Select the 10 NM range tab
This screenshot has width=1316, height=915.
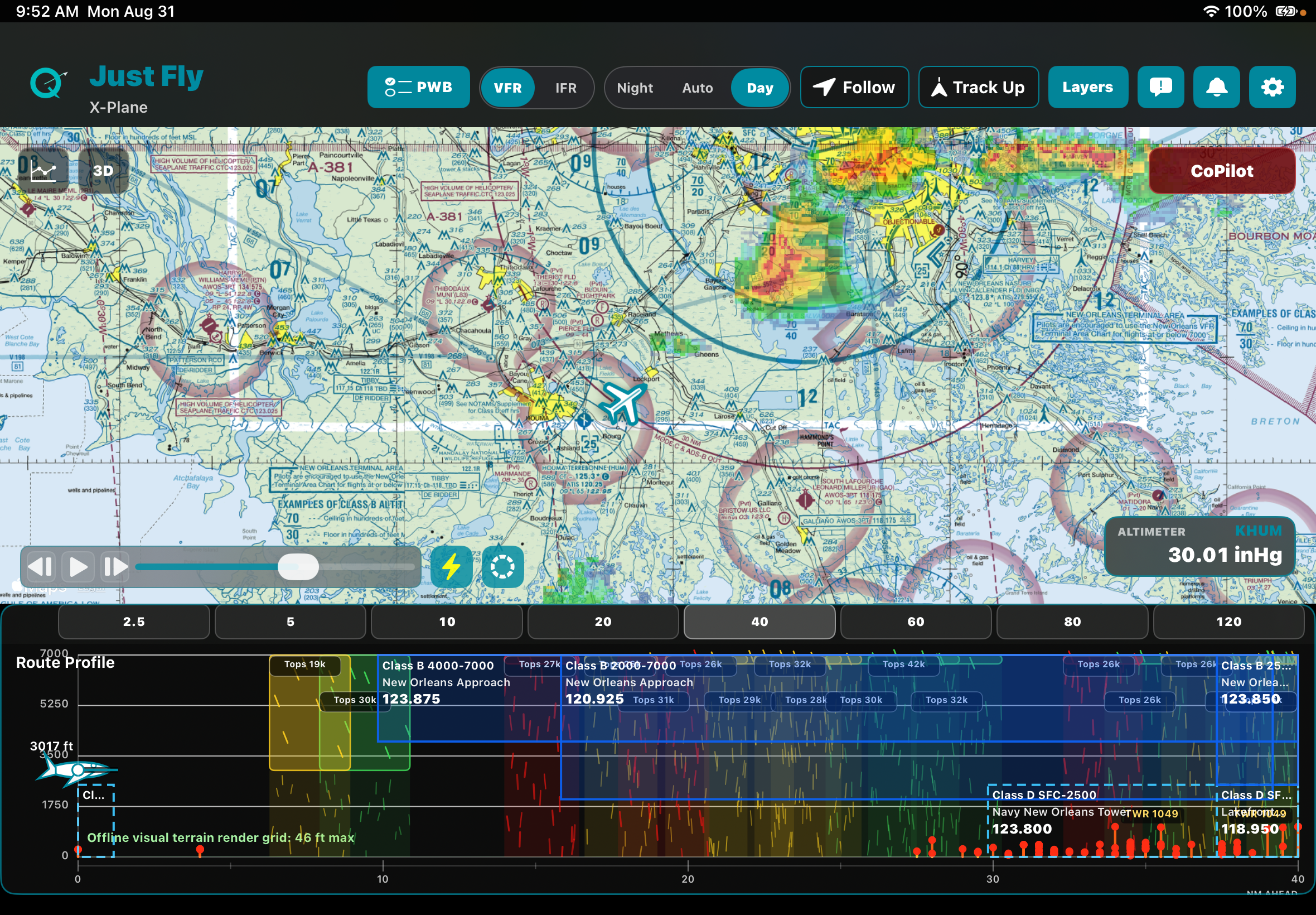click(x=447, y=622)
